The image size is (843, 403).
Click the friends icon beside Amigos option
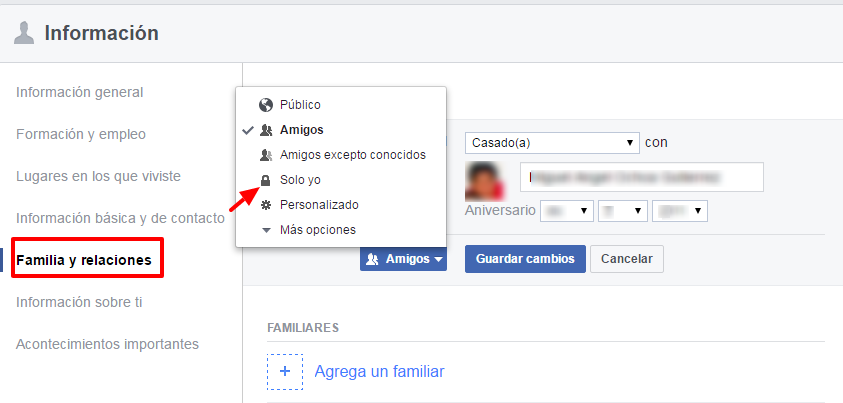tap(265, 130)
